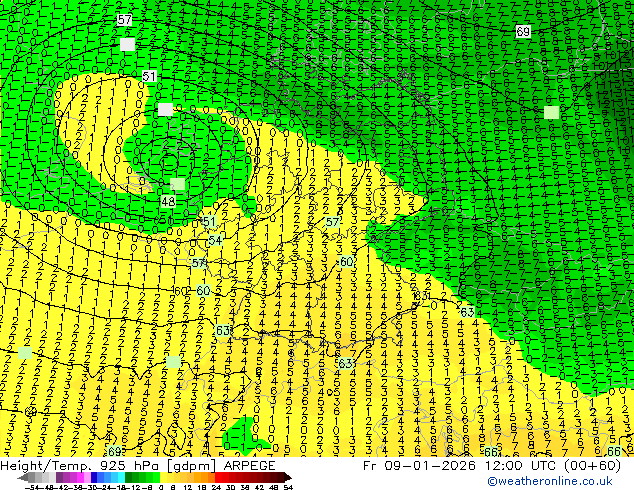This screenshot has width=634, height=490.
Task: Click the '12' legend scale label
Action: pos(187,487)
